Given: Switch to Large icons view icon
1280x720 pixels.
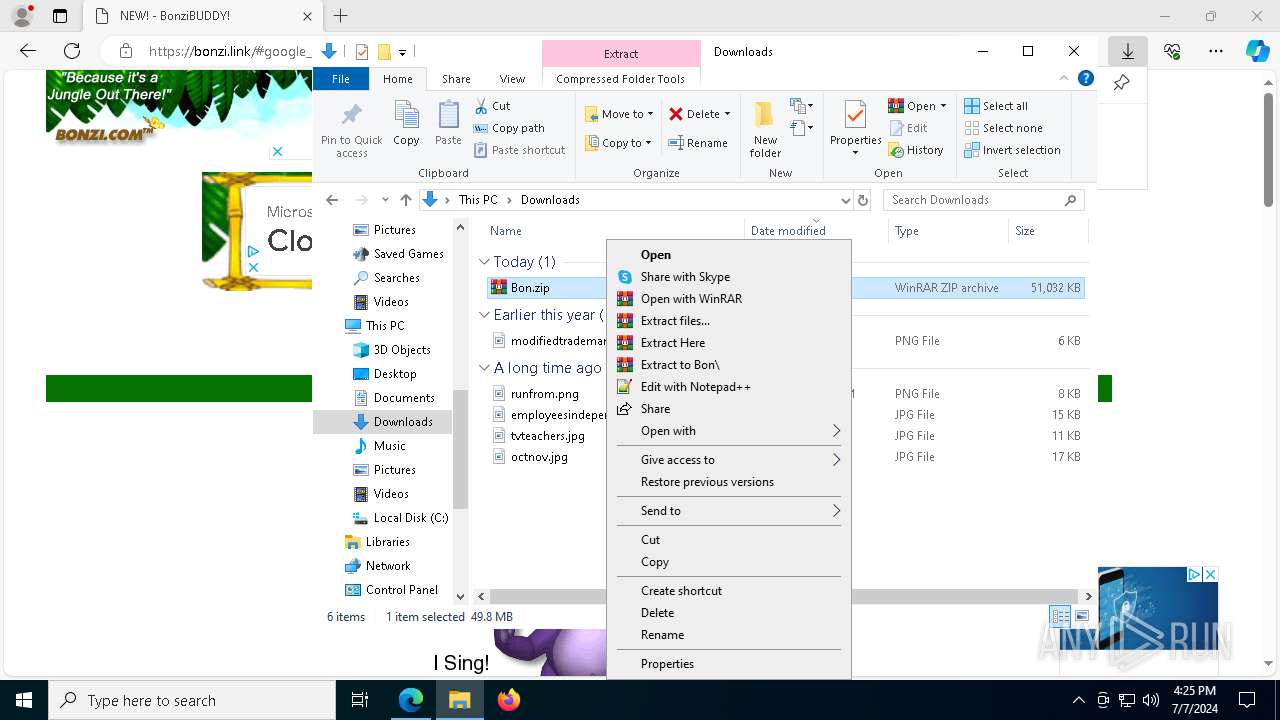Looking at the screenshot, I should (x=1081, y=617).
